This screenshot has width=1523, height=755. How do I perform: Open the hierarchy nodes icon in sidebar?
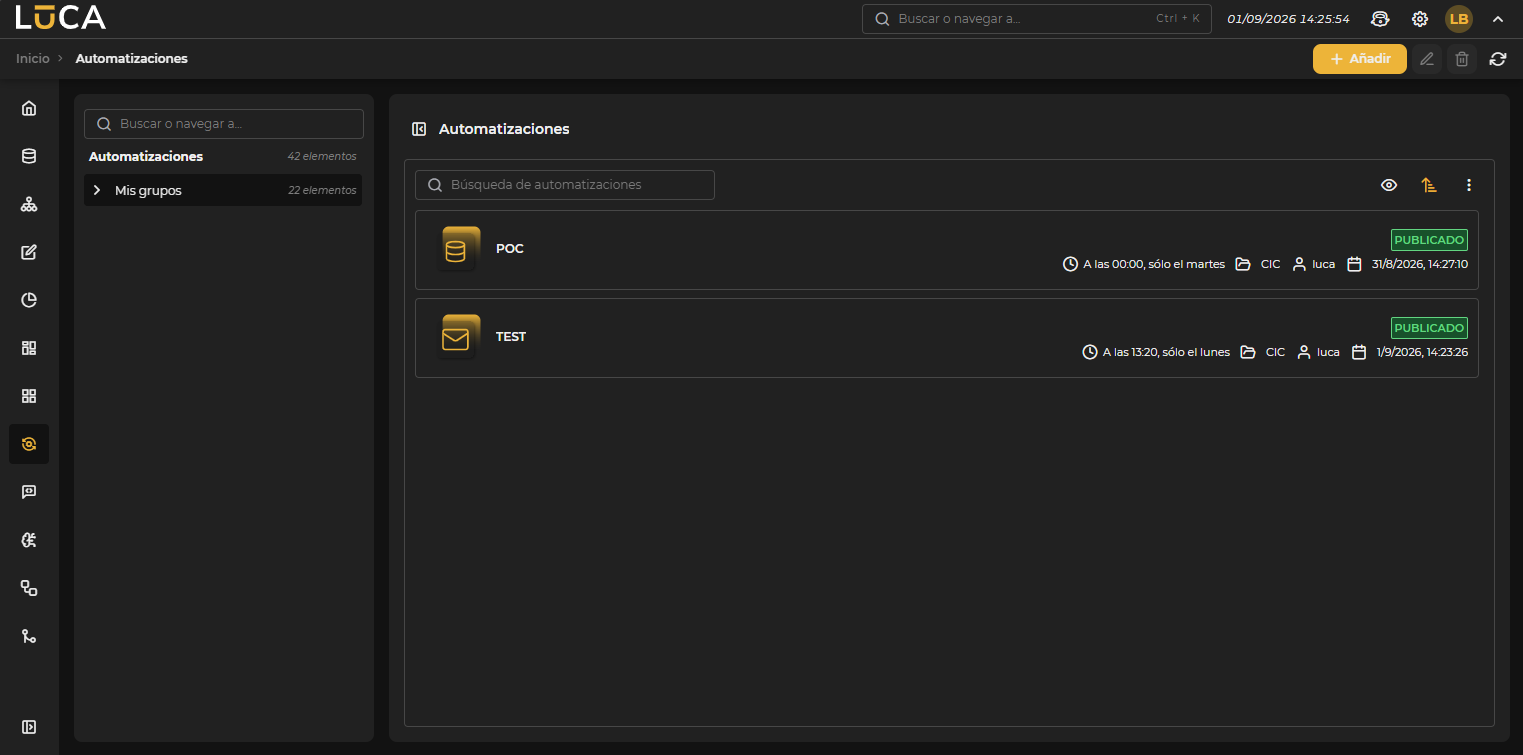(x=29, y=204)
